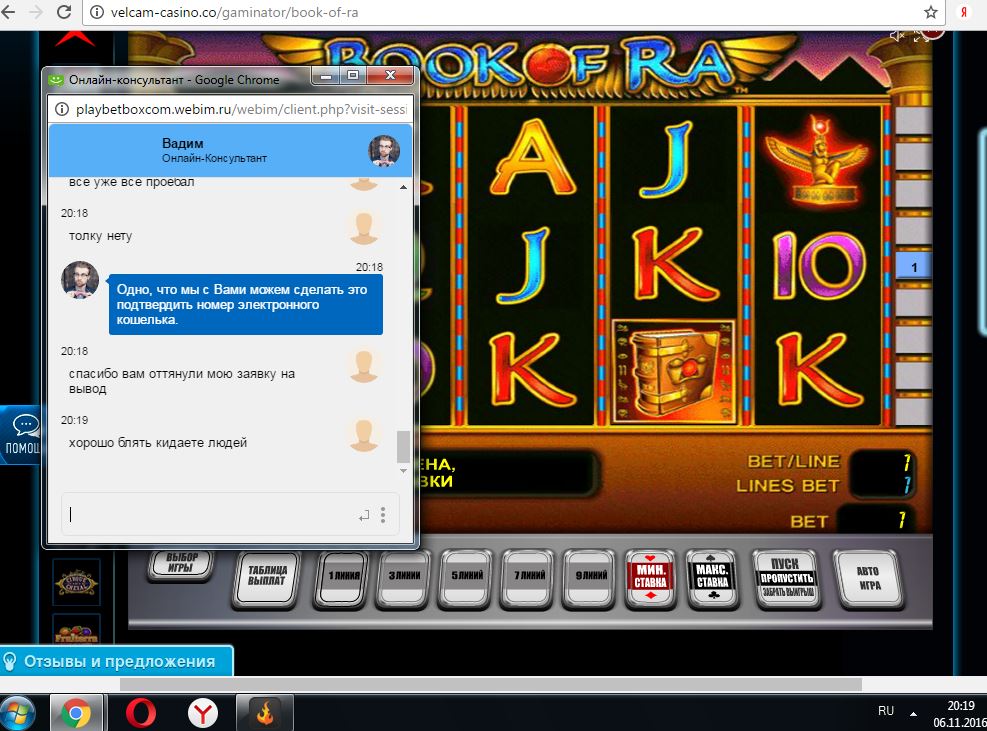987x731 pixels.
Task: Click message 'толку нету'
Action: [100, 236]
